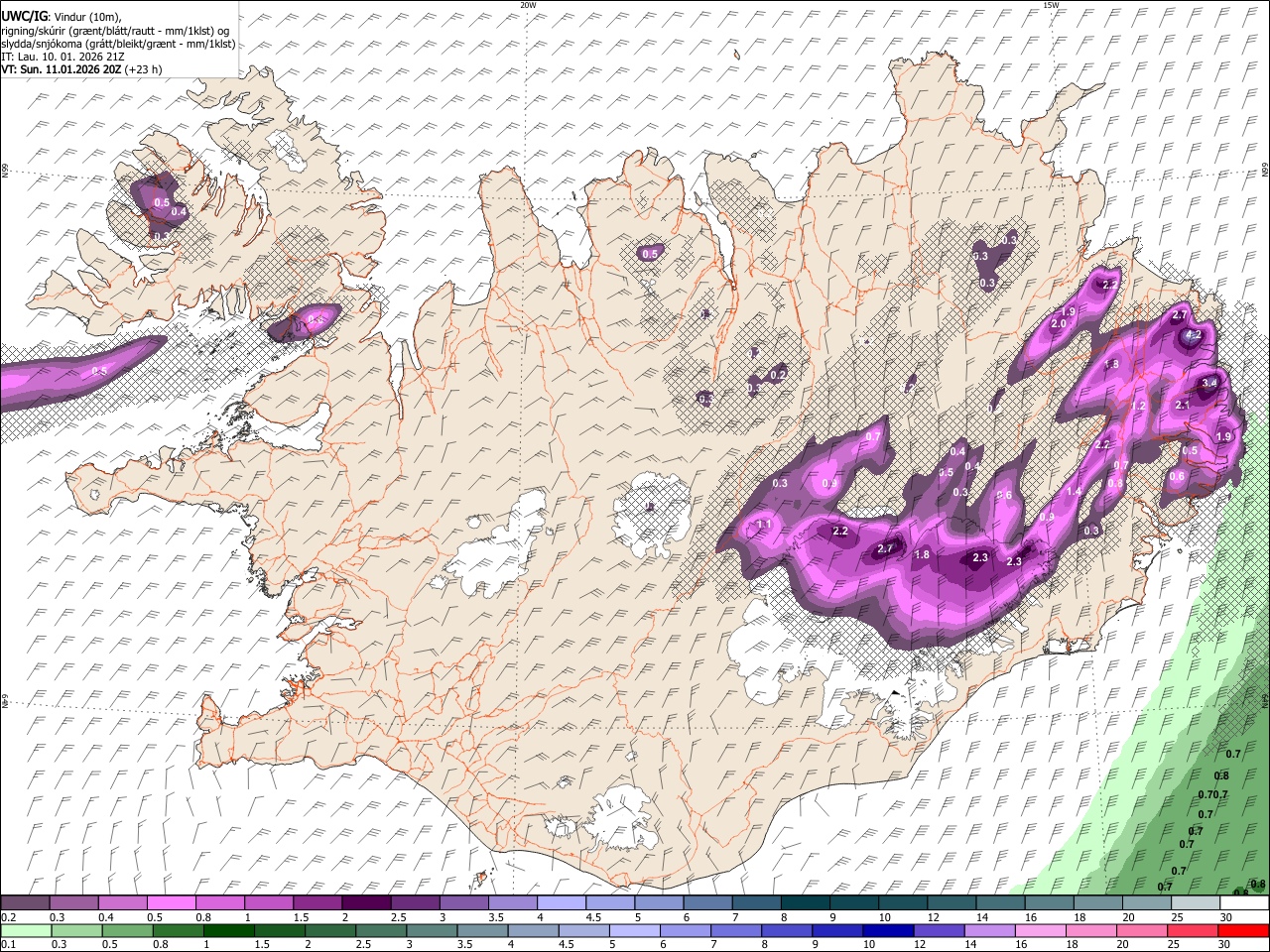Select snow scale swatch between 1 and 1.5

tap(268, 903)
